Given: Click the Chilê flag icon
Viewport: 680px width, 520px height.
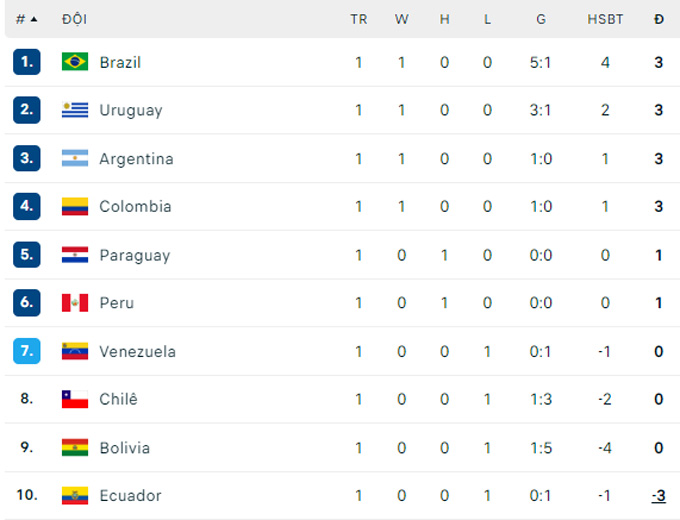Looking at the screenshot, I should 75,399.
